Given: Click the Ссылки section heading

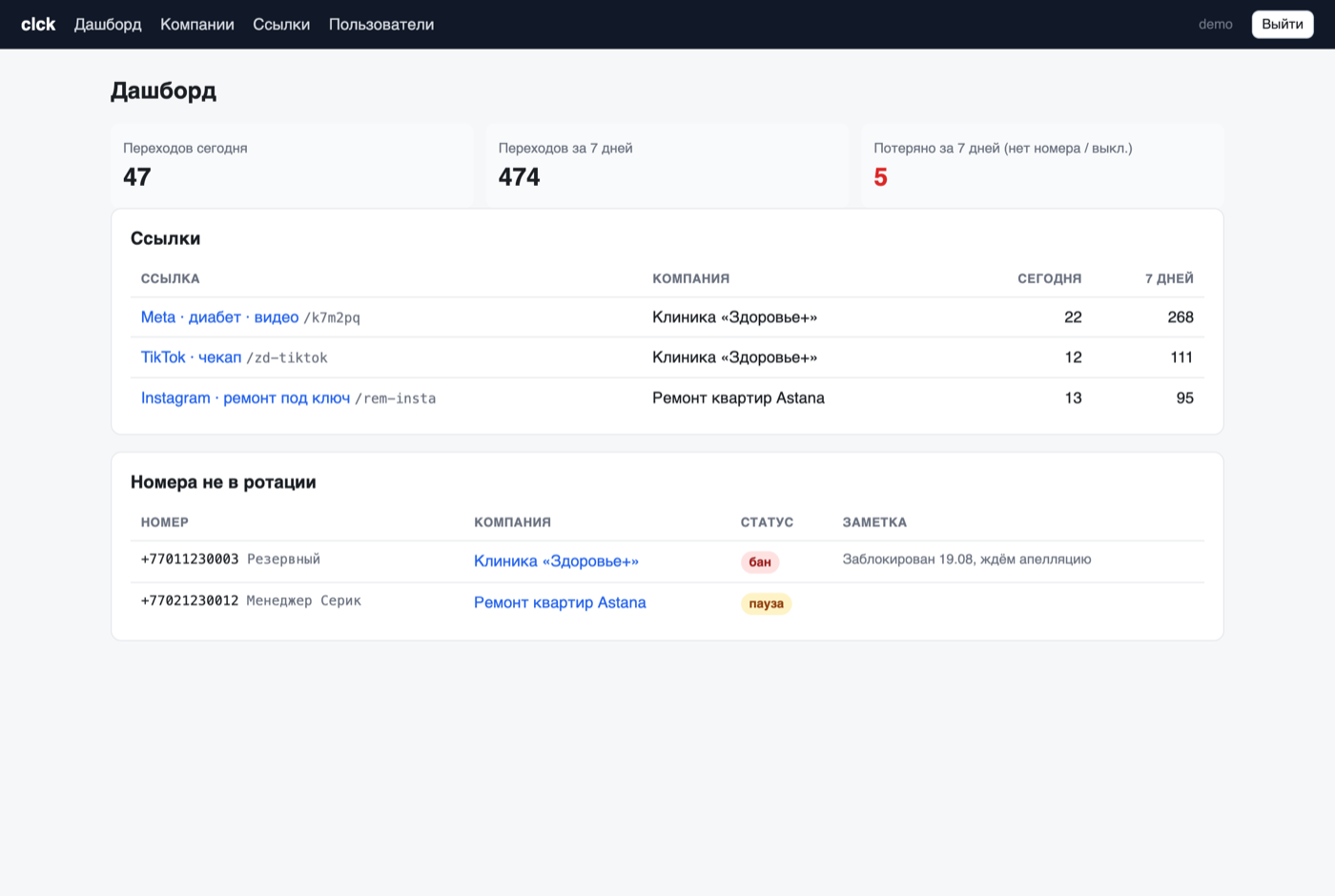Looking at the screenshot, I should (166, 238).
